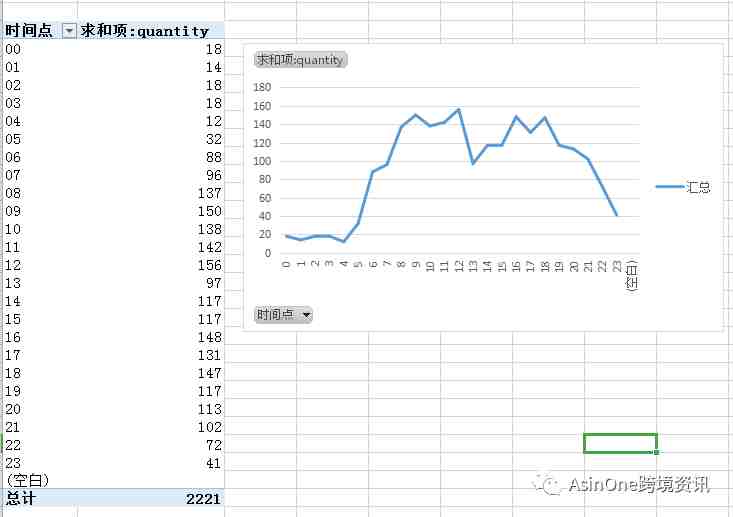Select the 汇总 legend entry
733x517 pixels.
(683, 187)
